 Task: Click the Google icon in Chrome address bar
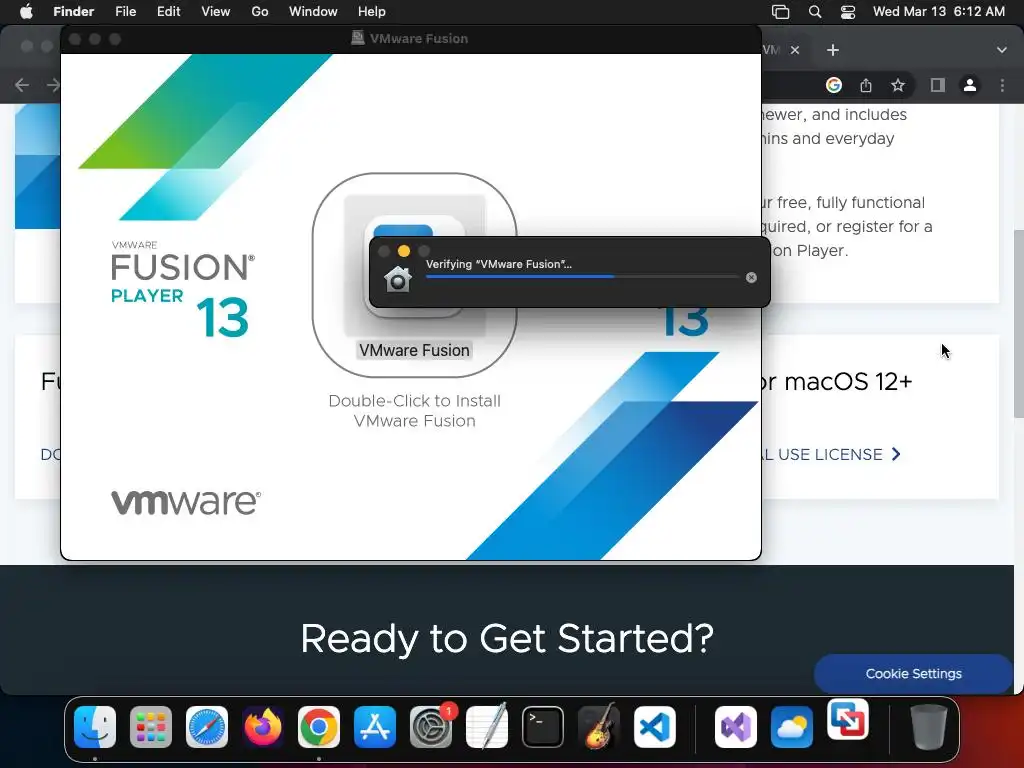click(833, 85)
